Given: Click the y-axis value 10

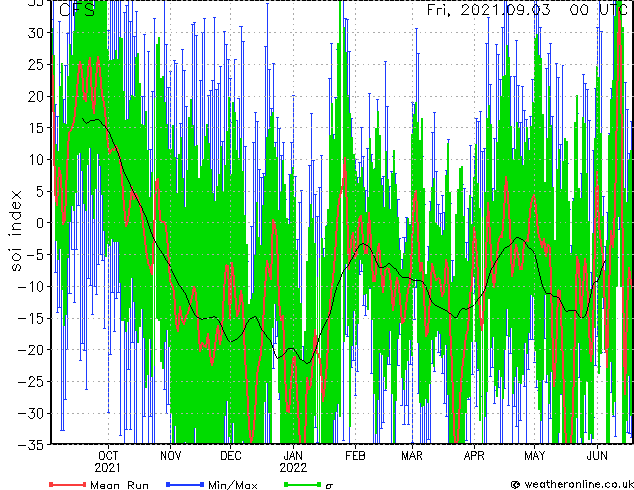Looking at the screenshot, I should click(x=35, y=160).
